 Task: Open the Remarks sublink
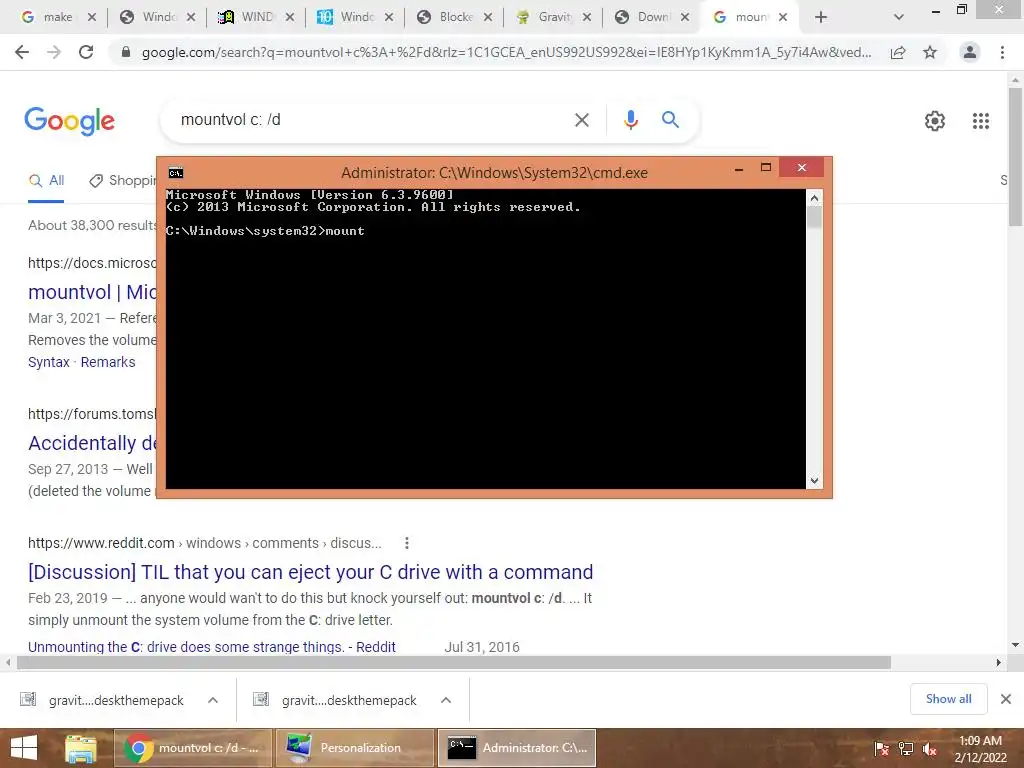[108, 362]
